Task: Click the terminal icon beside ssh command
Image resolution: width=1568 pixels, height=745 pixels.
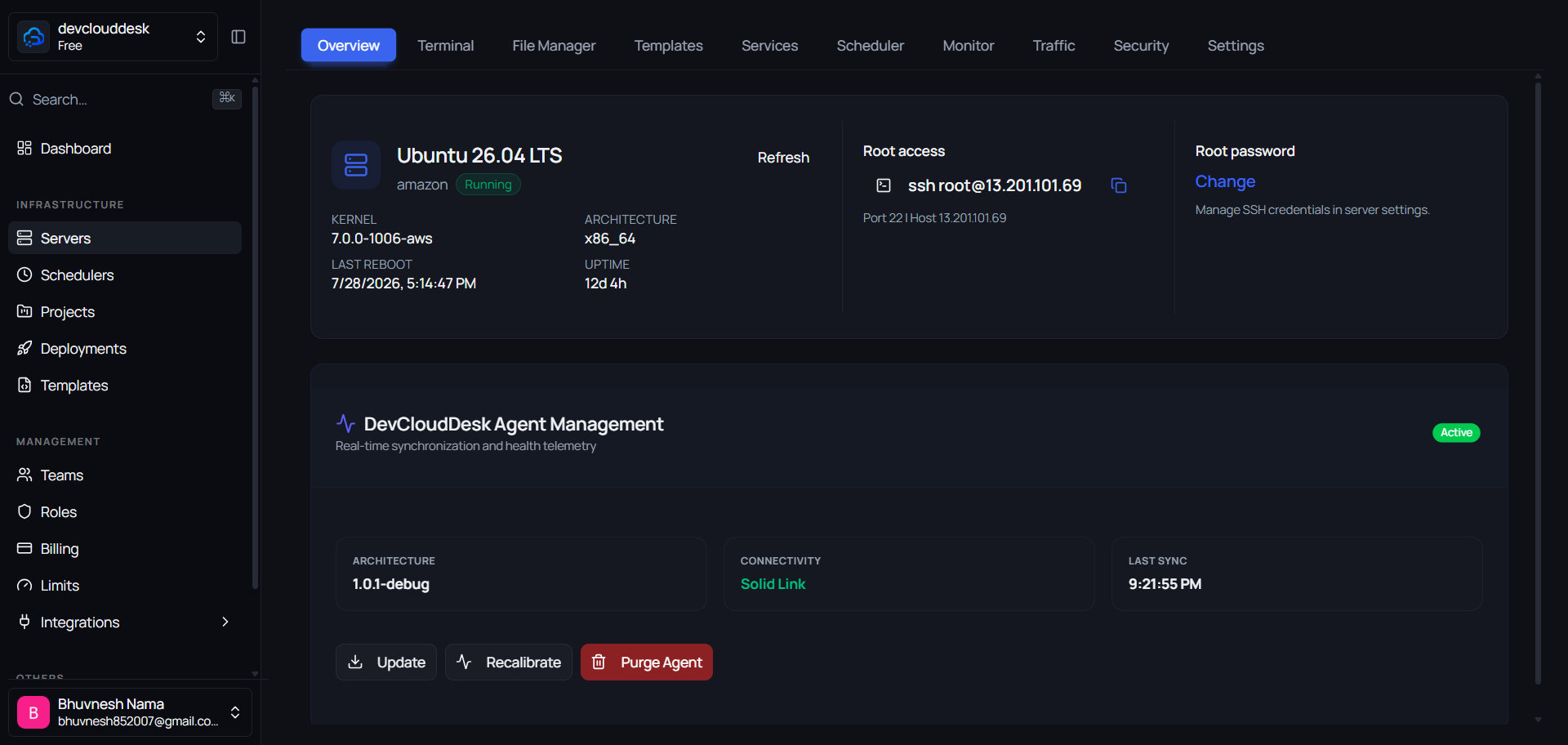Action: pyautogui.click(x=884, y=185)
